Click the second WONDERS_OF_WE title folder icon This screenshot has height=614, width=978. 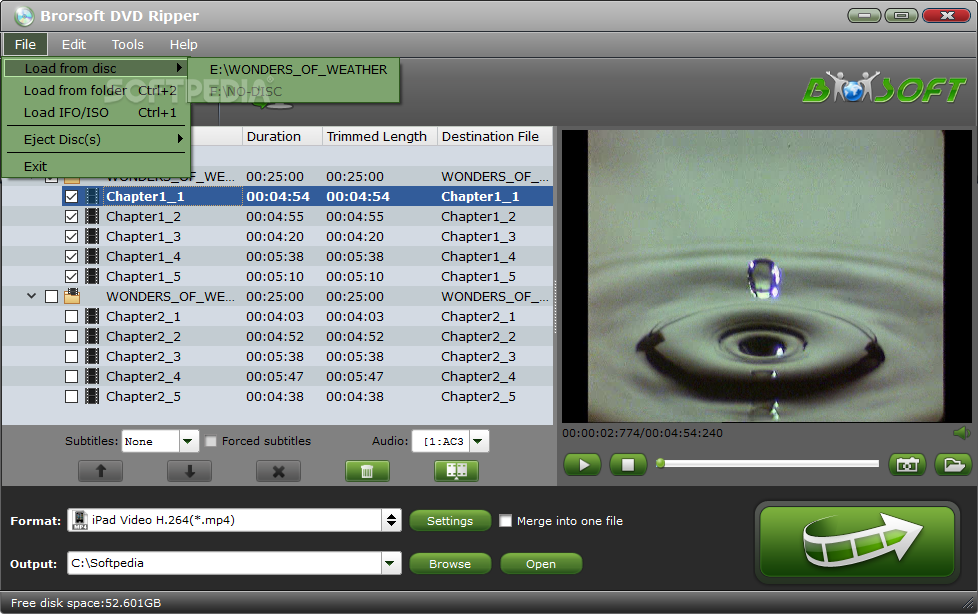coord(72,296)
